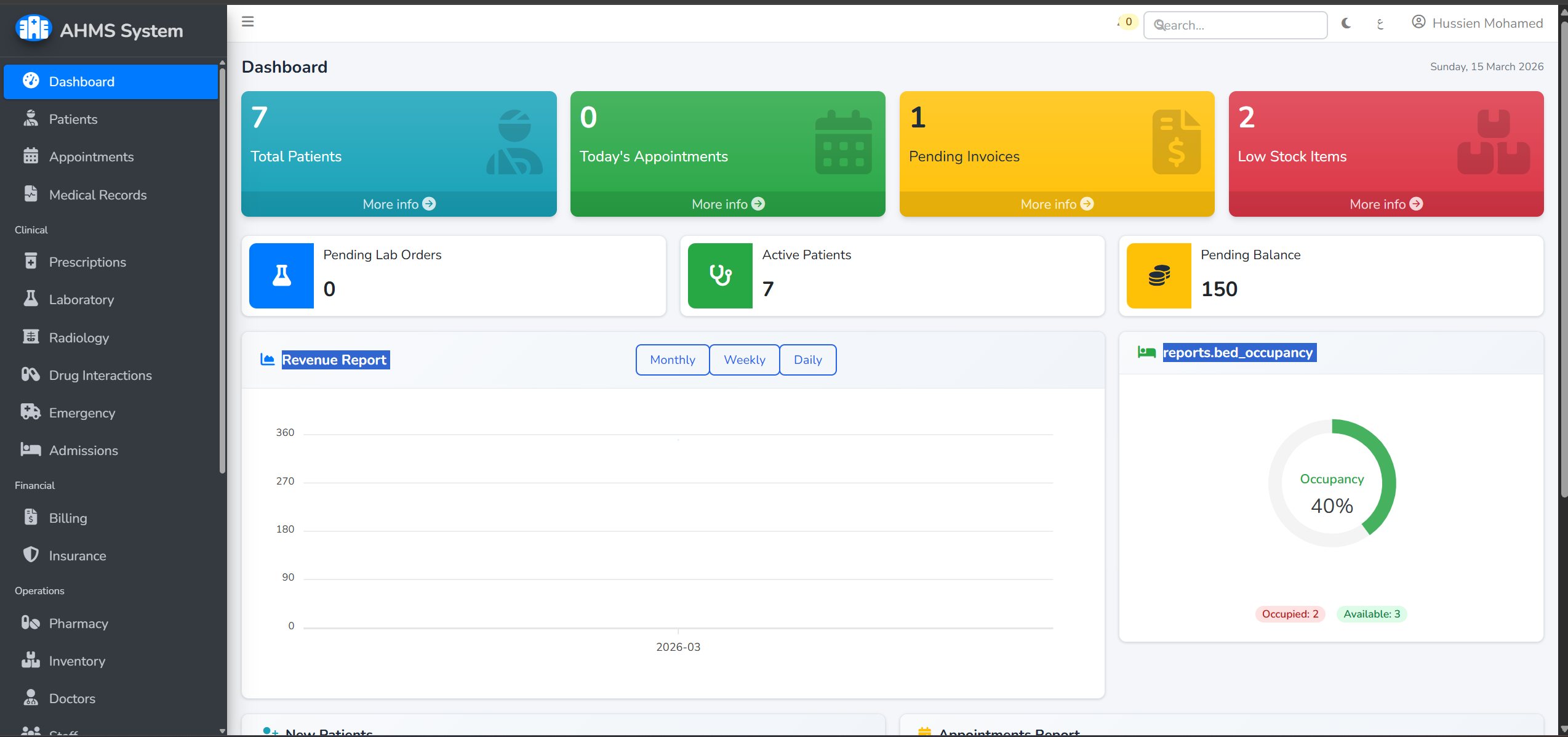Collapse the sidebar with the hamburger icon
Image resolution: width=1568 pixels, height=737 pixels.
tap(248, 22)
